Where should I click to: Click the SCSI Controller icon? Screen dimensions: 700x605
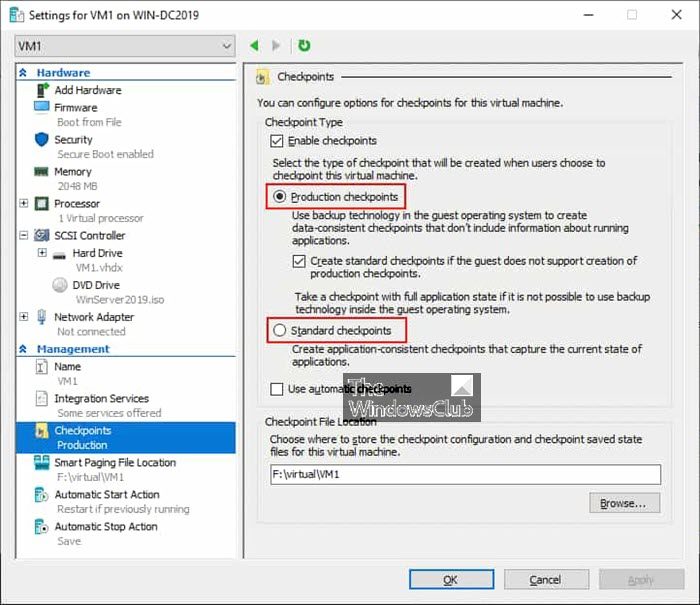pos(42,235)
